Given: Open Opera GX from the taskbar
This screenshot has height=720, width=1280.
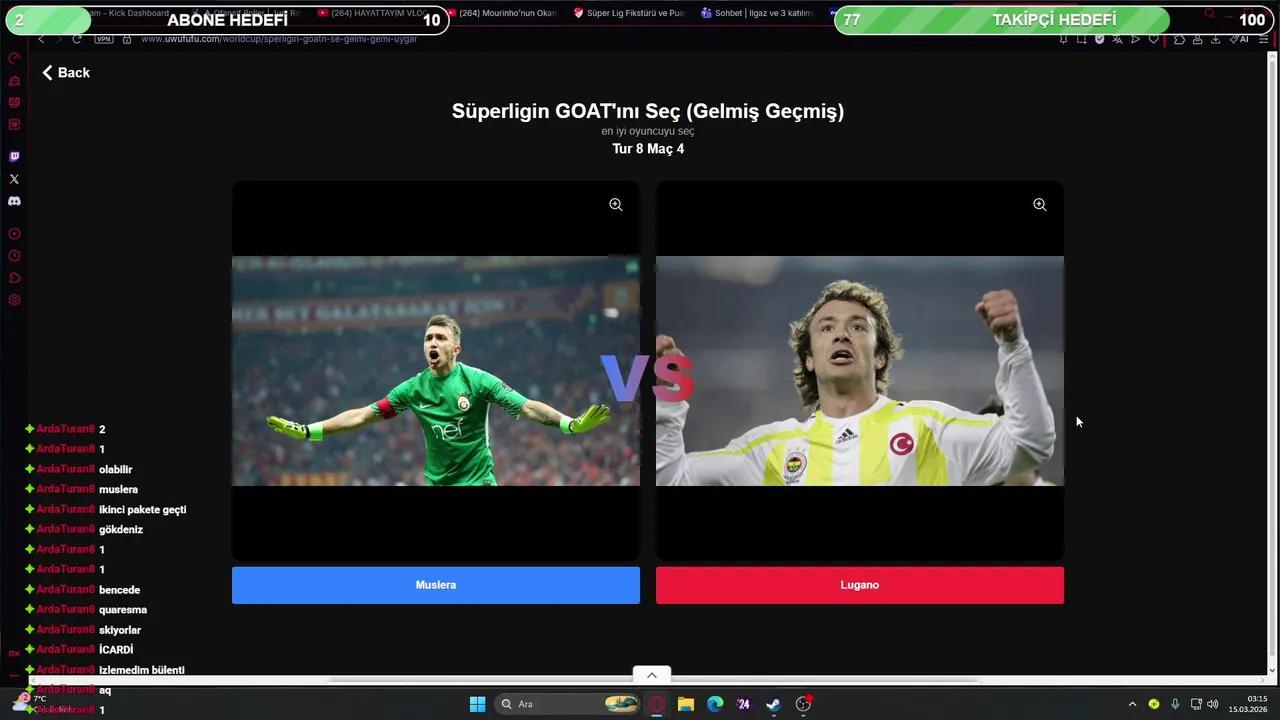Looking at the screenshot, I should (657, 704).
